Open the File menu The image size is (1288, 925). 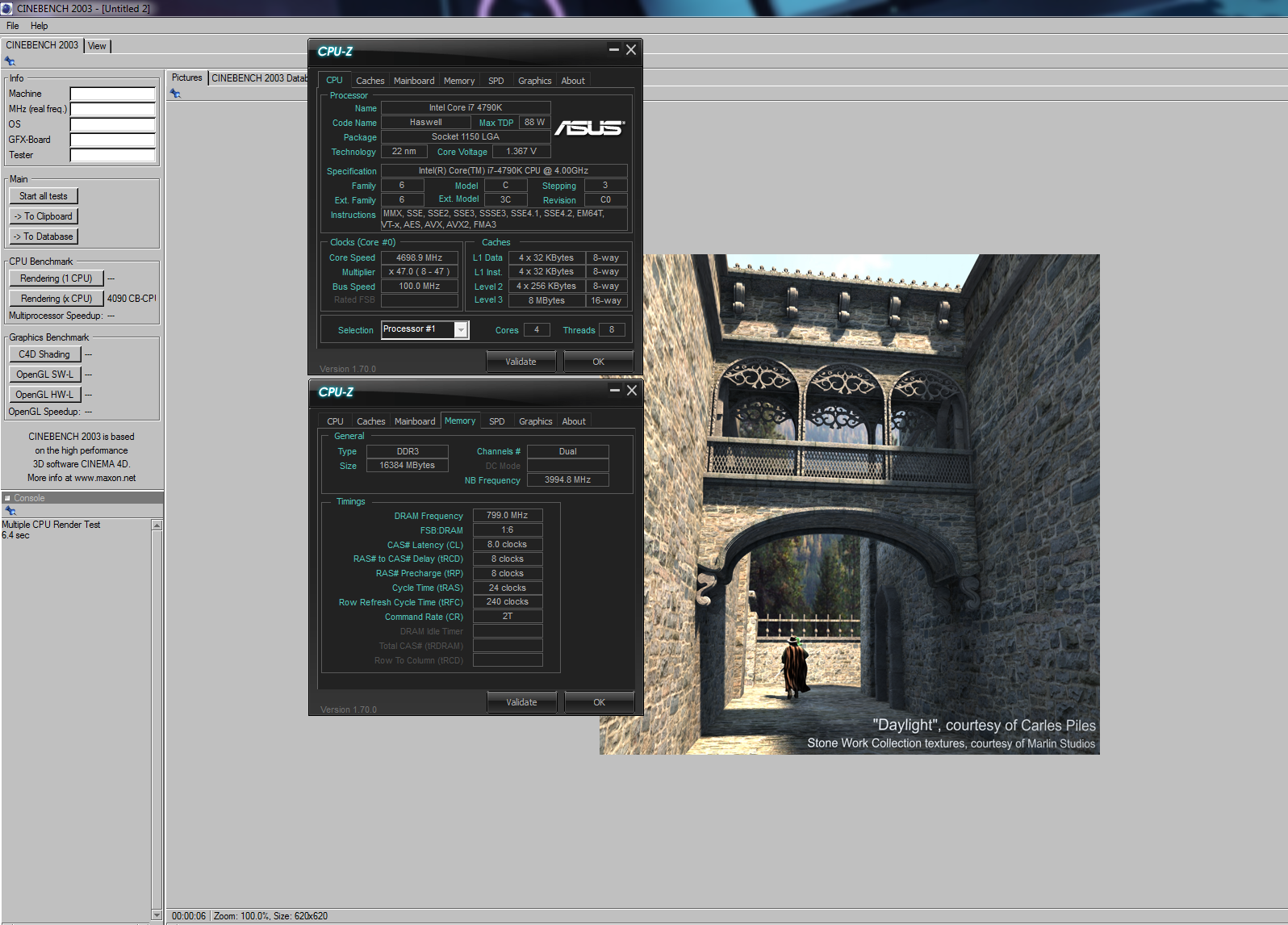pyautogui.click(x=13, y=26)
